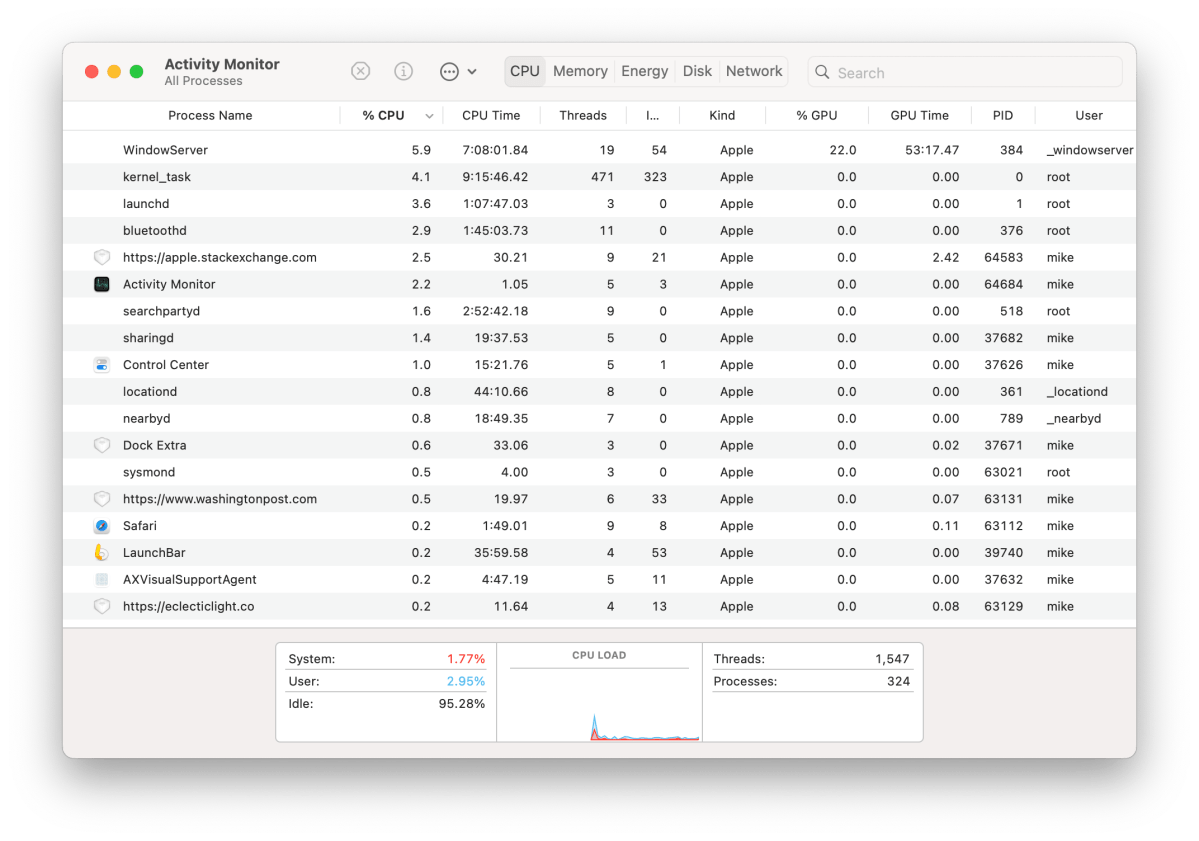Viewport: 1199px width, 841px height.
Task: Expand the chevron beside the More actions button
Action: (x=472, y=72)
